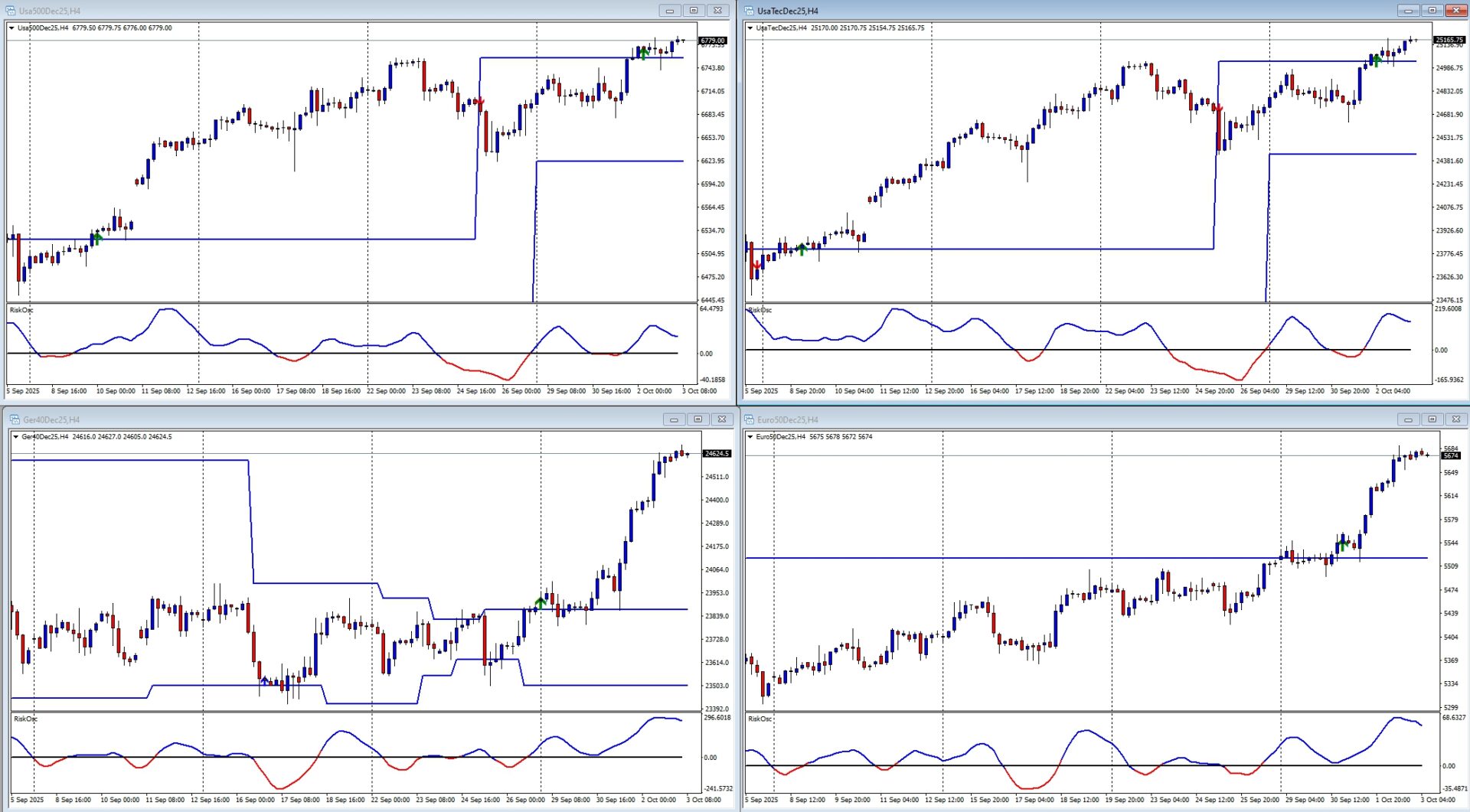
Task: Select the green up arrow on Ger40 chart
Action: tap(541, 602)
